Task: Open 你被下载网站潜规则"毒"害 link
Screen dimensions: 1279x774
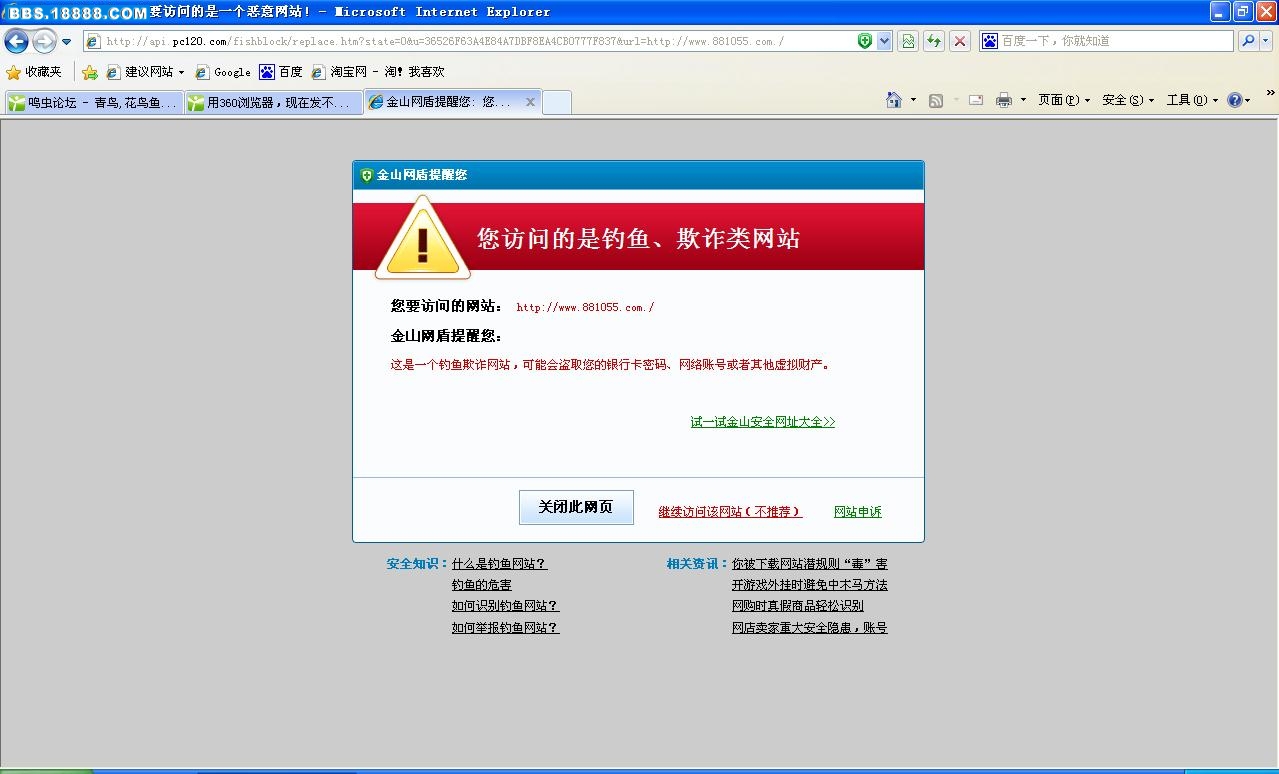Action: 809,564
